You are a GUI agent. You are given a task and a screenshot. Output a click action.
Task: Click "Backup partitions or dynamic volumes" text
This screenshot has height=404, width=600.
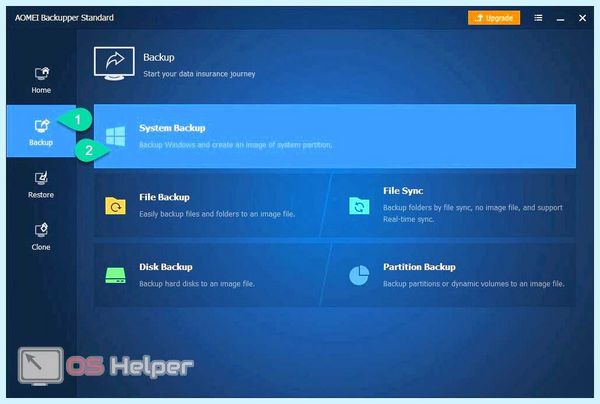click(474, 284)
